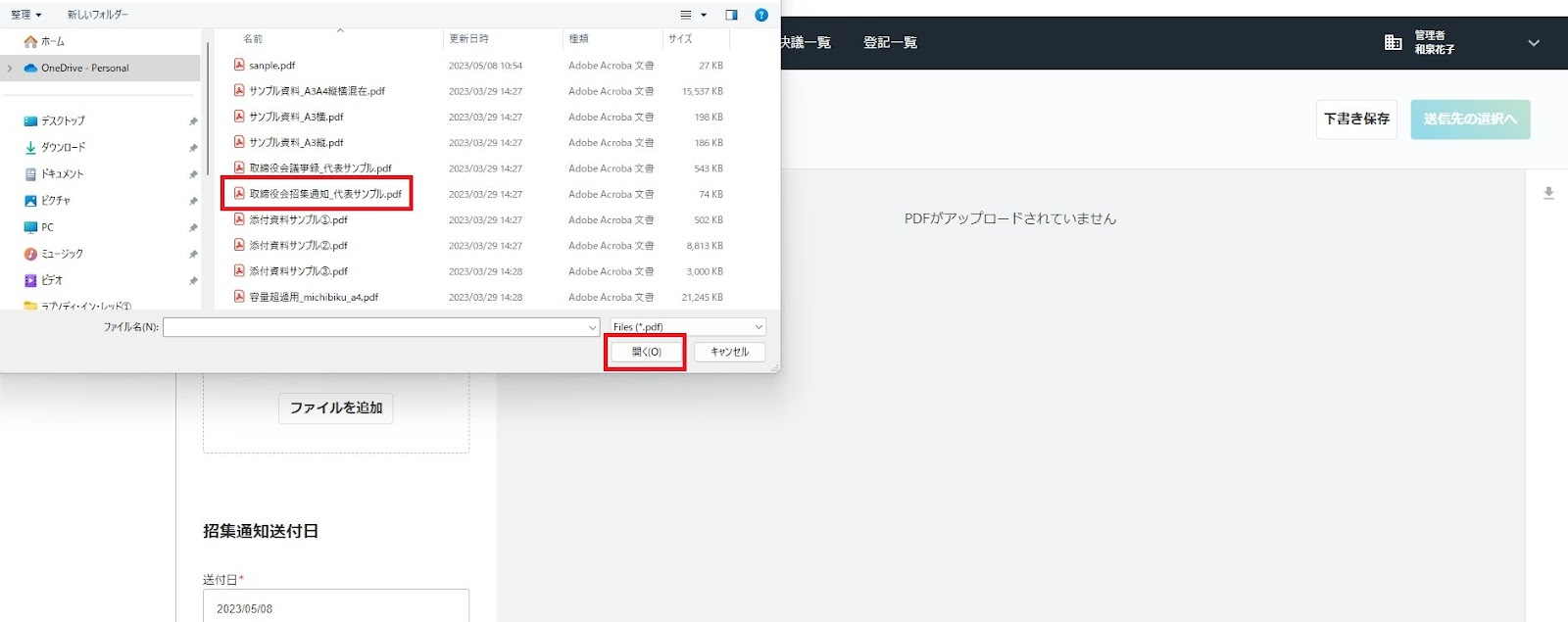This screenshot has width=1568, height=622.
Task: Expand the 管理者 account menu chevron
Action: (1534, 43)
